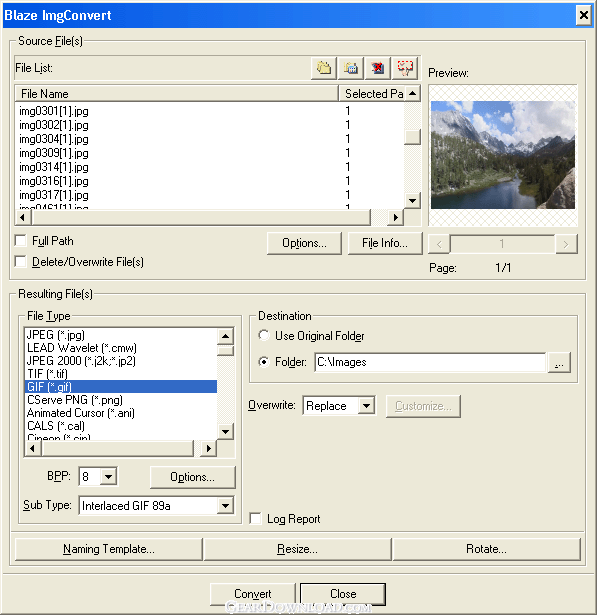Enable the Log Report checkbox
597x615 pixels.
point(255,519)
